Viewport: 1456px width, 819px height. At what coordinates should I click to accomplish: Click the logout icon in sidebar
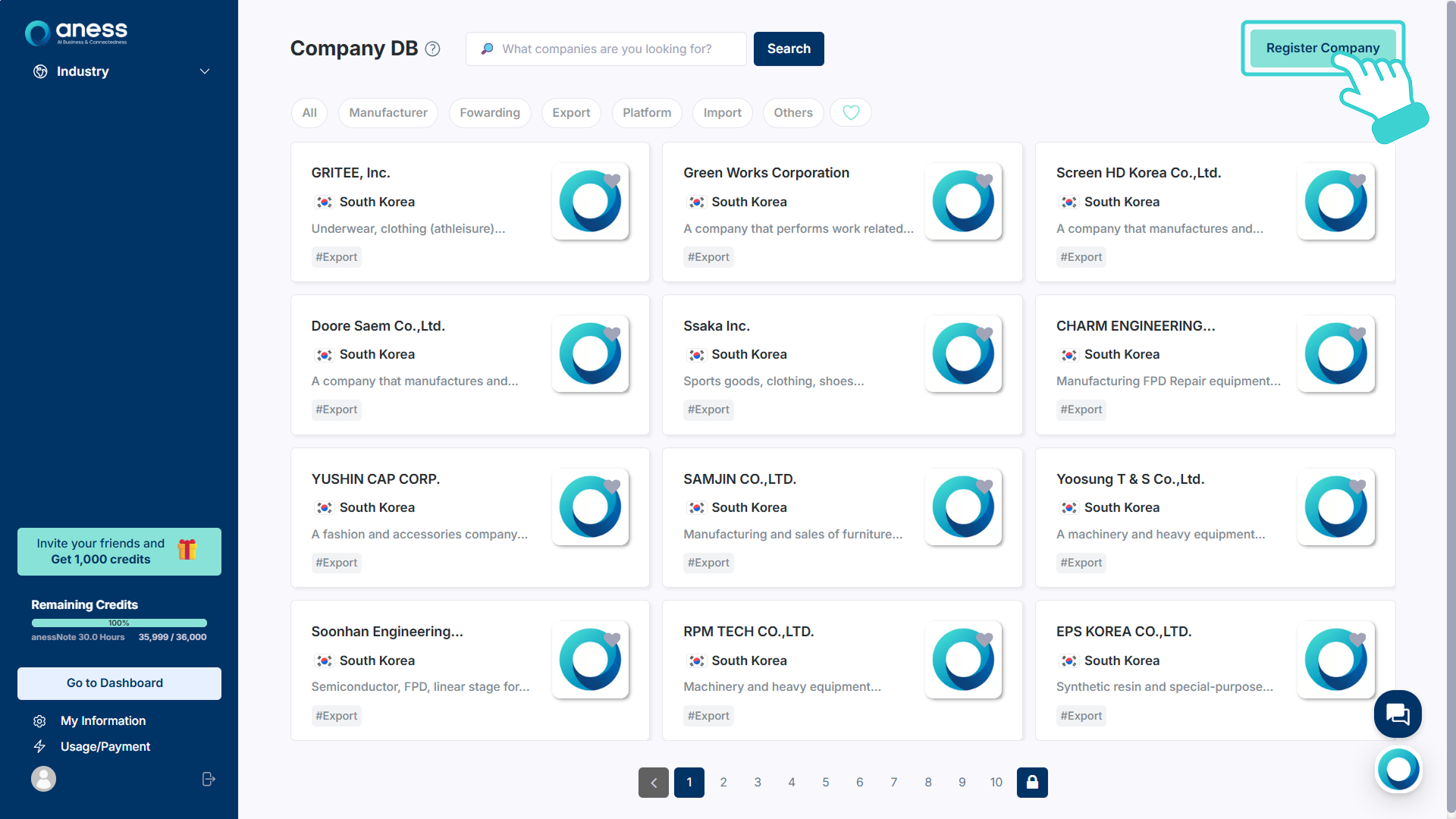209,779
